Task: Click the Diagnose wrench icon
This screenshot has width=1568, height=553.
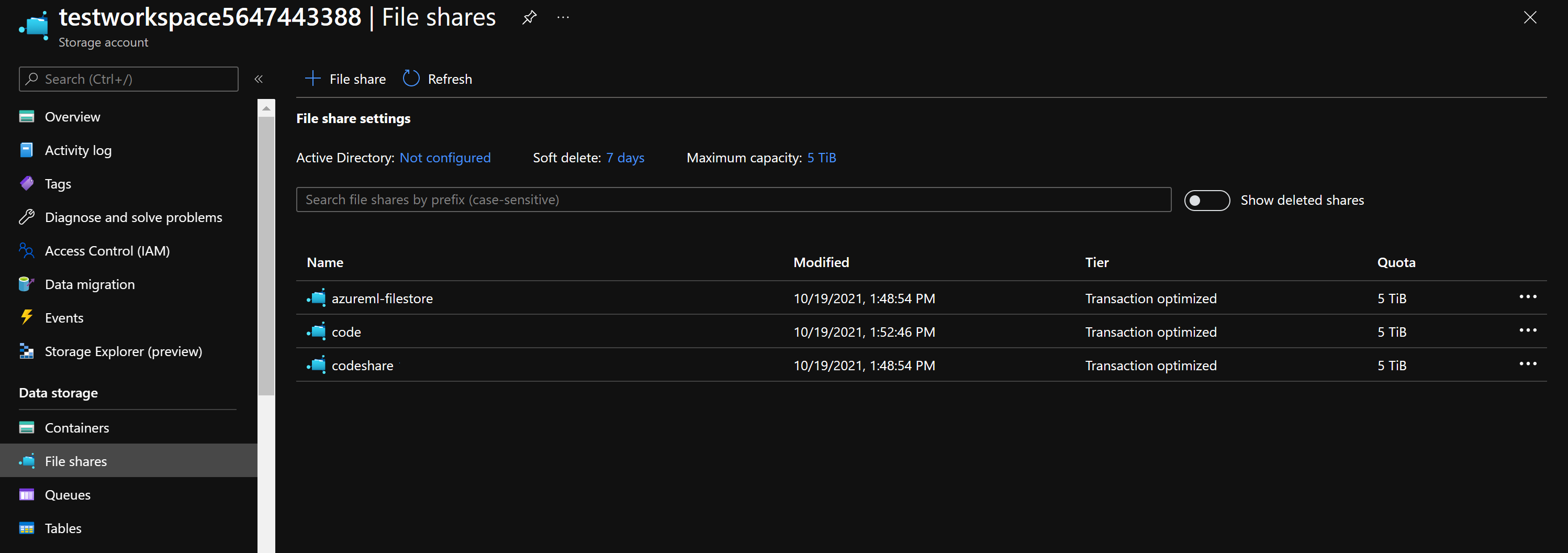Action: click(x=27, y=217)
